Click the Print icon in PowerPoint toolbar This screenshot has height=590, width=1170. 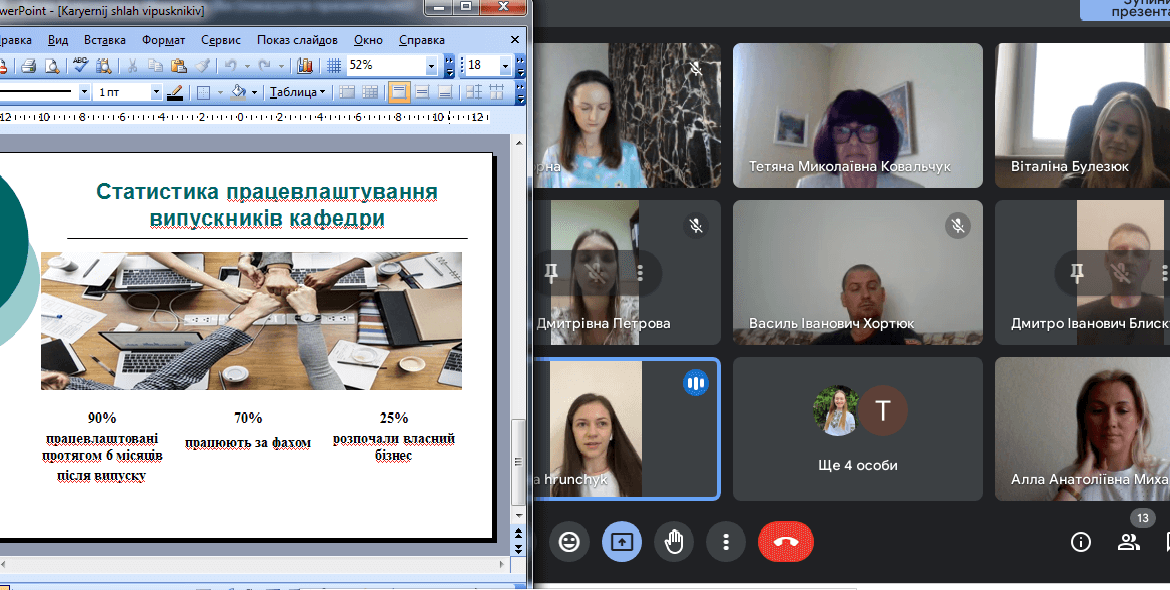28,66
